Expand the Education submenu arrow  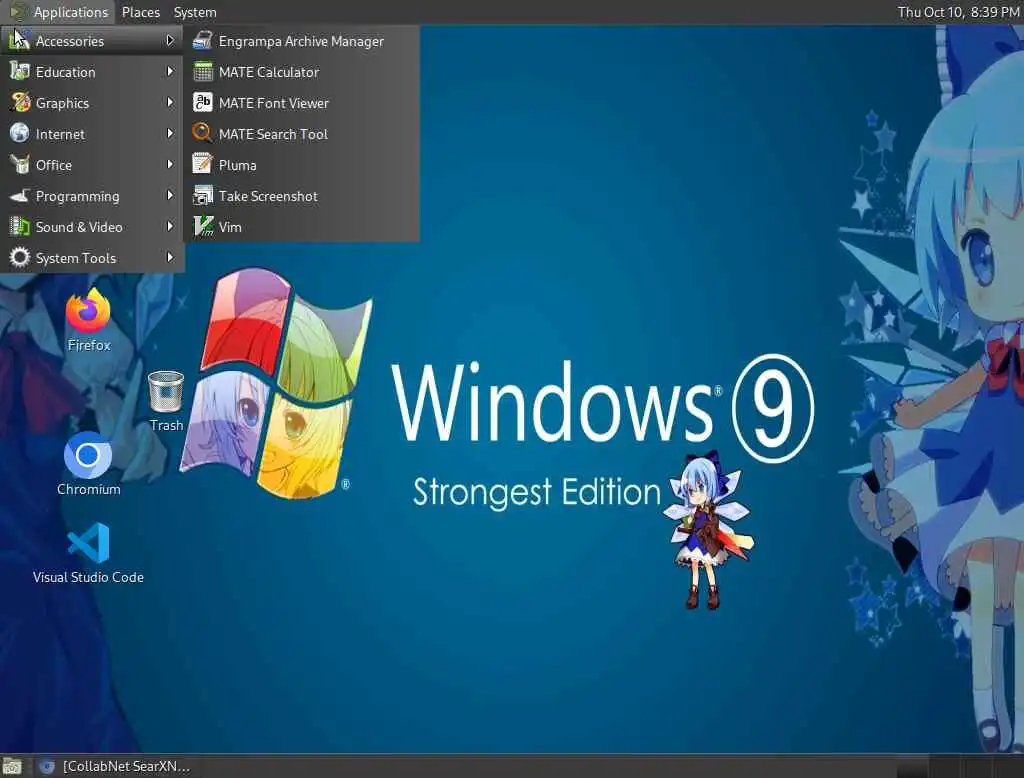(170, 71)
